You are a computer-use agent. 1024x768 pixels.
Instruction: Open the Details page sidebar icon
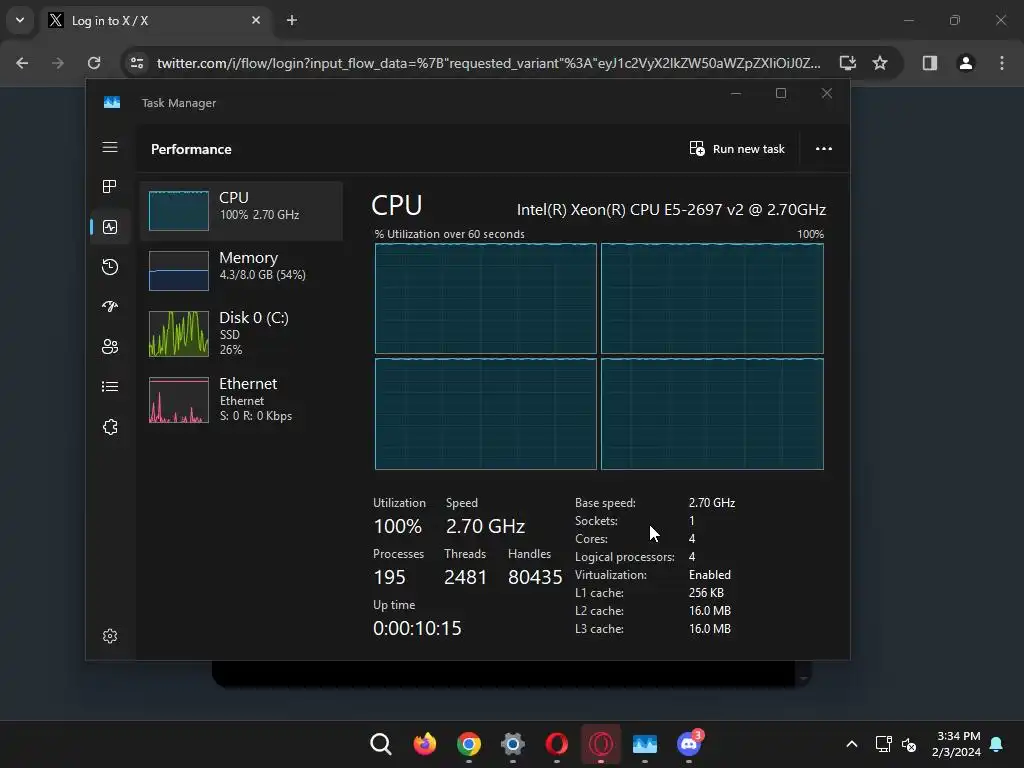pos(110,387)
